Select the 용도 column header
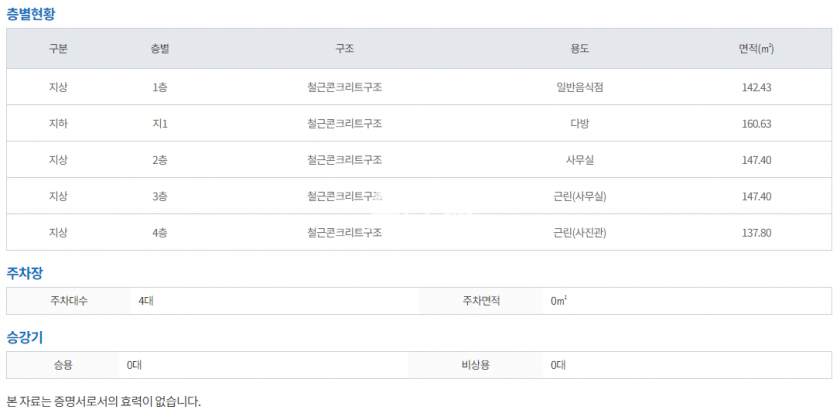Image resolution: width=840 pixels, height=413 pixels. [579, 49]
